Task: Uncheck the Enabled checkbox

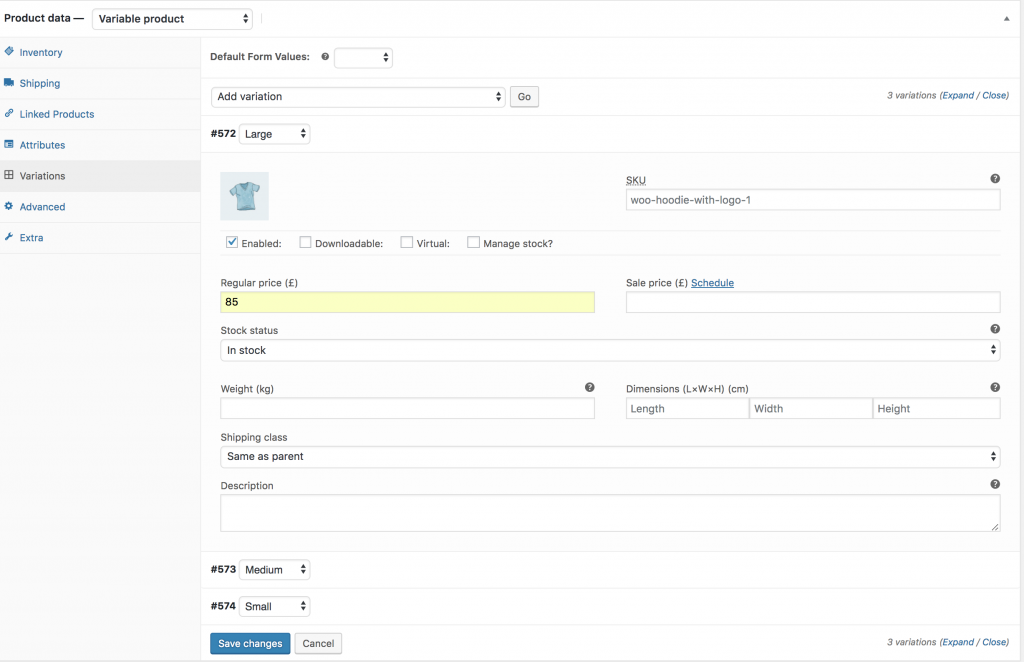Action: [232, 242]
